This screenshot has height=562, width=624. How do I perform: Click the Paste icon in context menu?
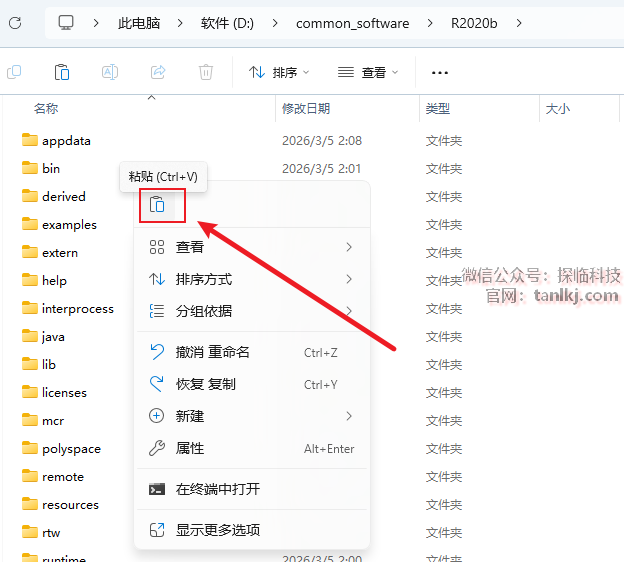(x=157, y=205)
